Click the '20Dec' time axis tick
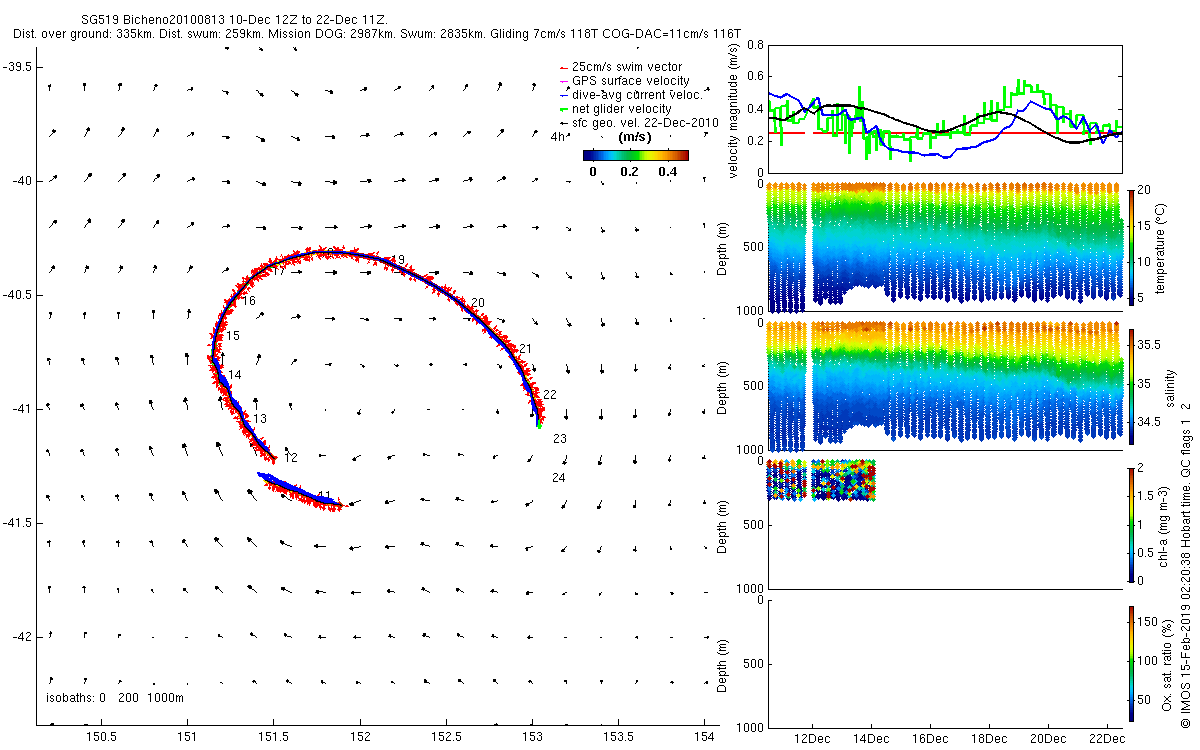The width and height of the screenshot is (1200, 750). click(1048, 738)
